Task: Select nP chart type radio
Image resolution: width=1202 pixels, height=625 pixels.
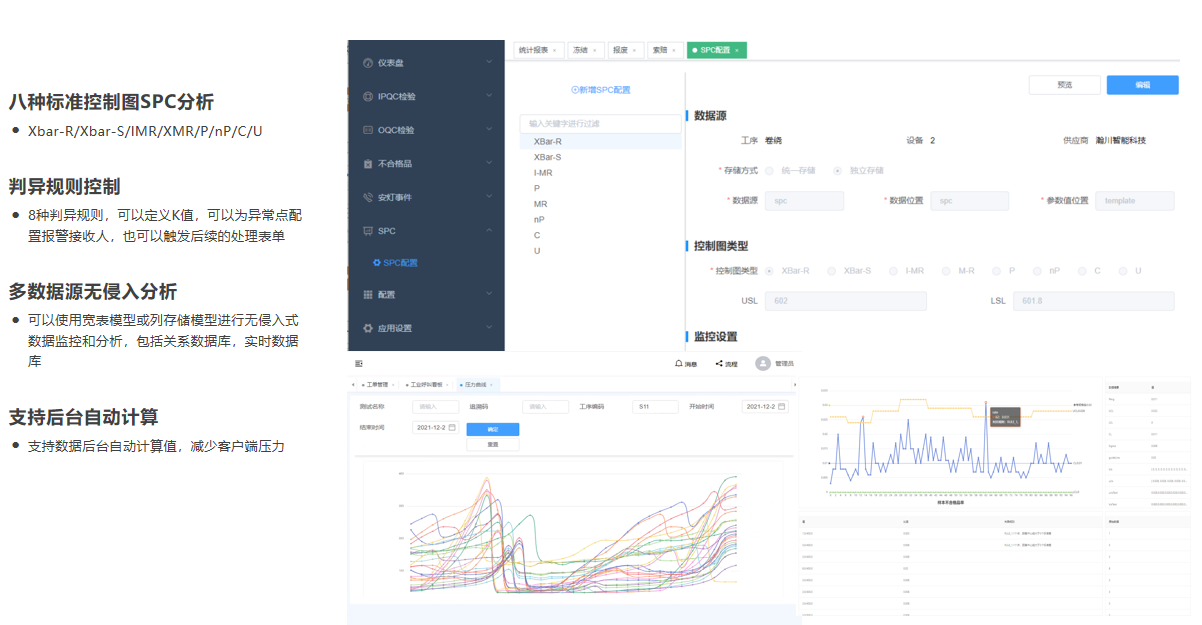Action: click(1038, 270)
